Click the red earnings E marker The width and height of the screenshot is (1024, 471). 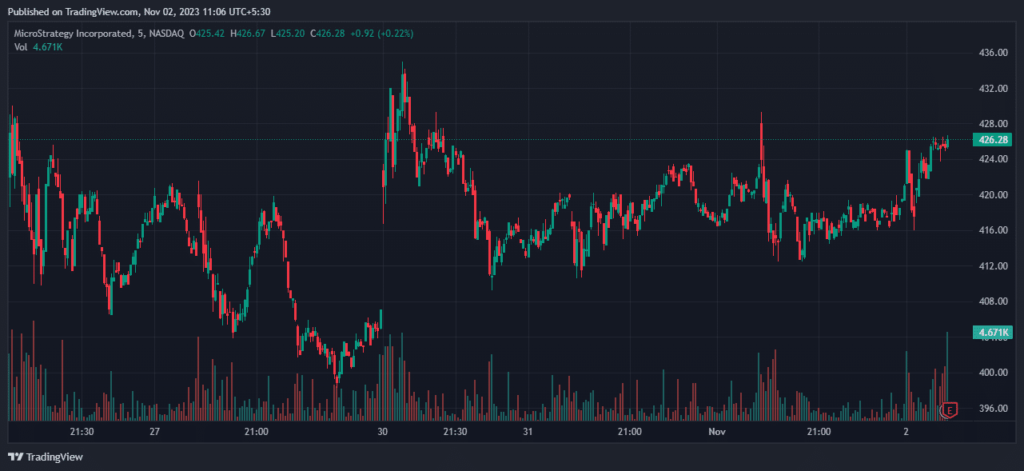click(950, 410)
